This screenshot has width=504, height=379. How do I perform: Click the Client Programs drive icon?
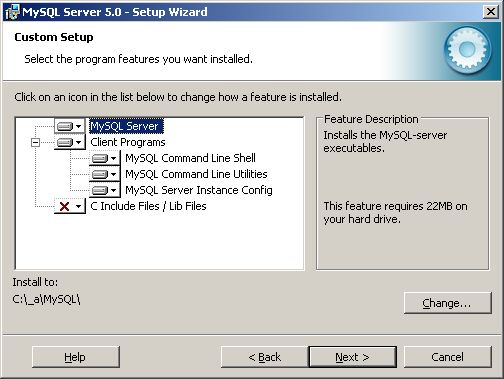pos(65,143)
